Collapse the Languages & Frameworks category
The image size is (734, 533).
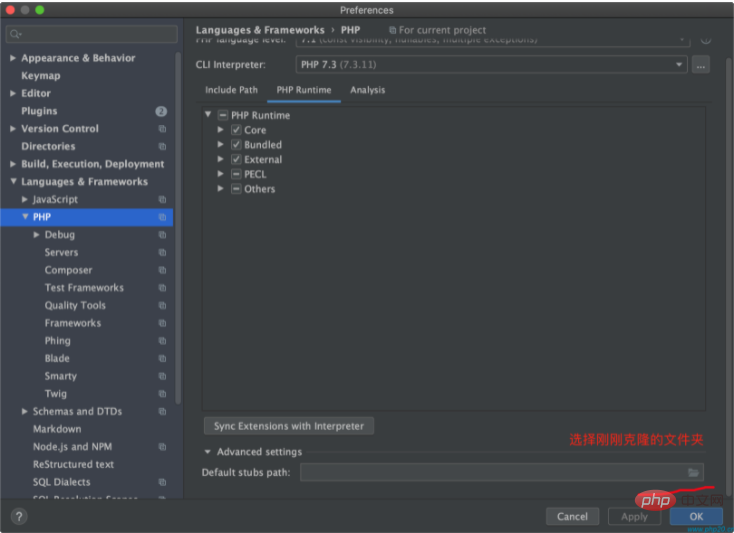coord(13,182)
